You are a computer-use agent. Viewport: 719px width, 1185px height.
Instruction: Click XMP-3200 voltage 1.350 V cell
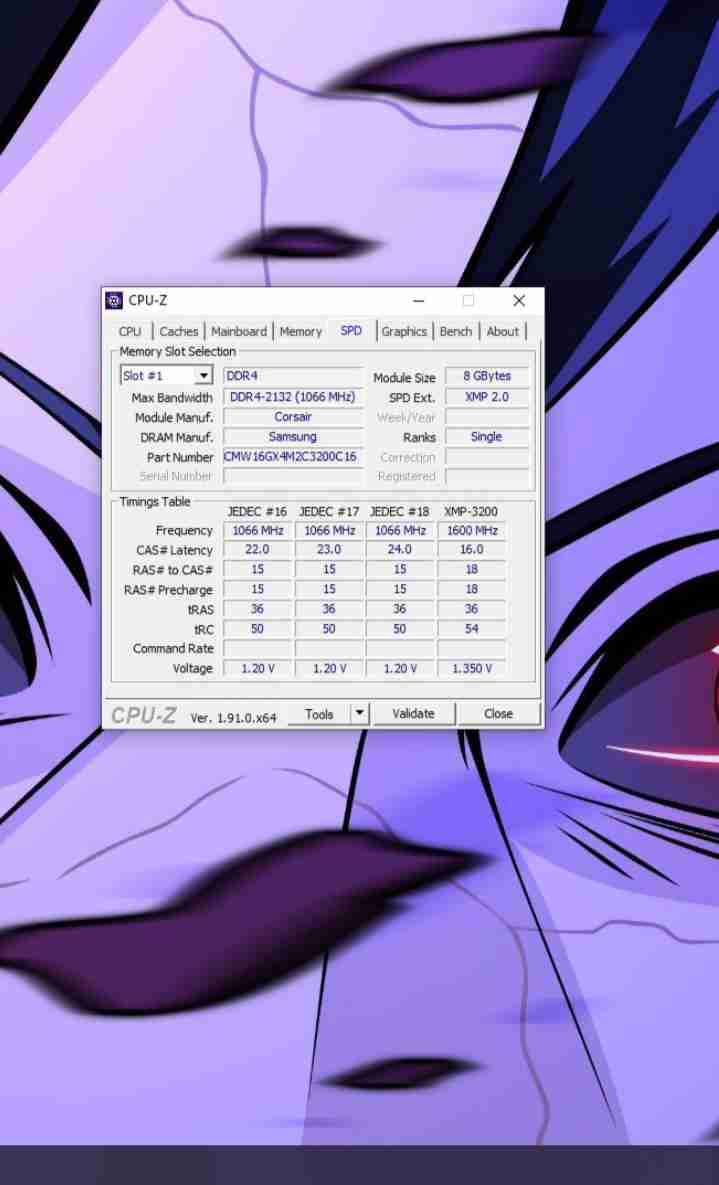coord(472,668)
